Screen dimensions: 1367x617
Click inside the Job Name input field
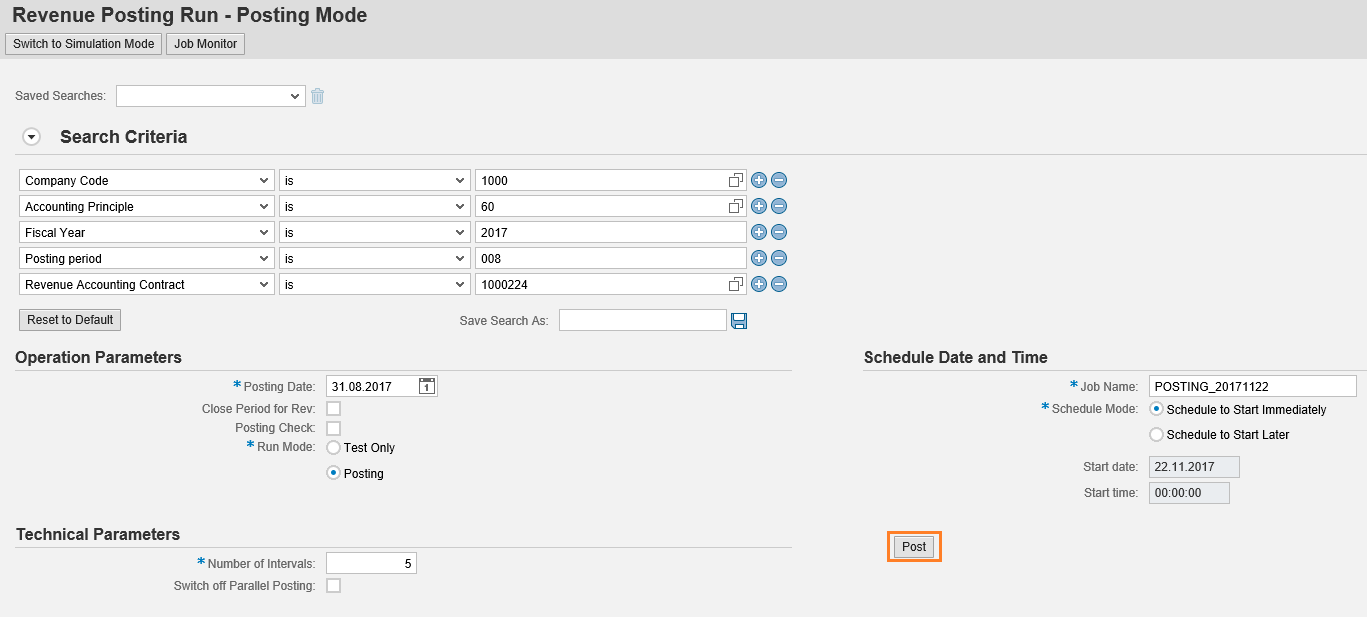pos(1253,385)
